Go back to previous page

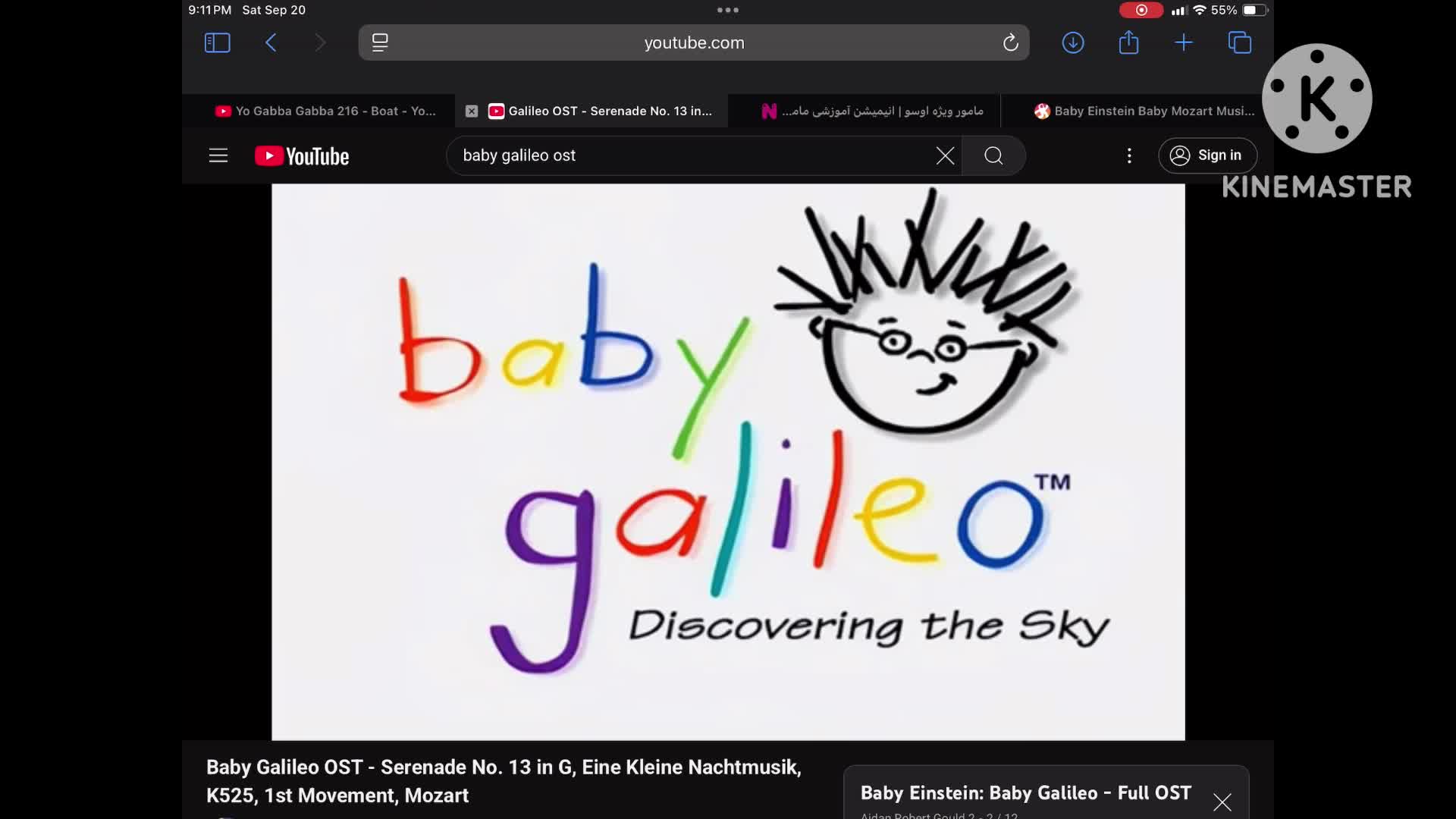coord(271,42)
